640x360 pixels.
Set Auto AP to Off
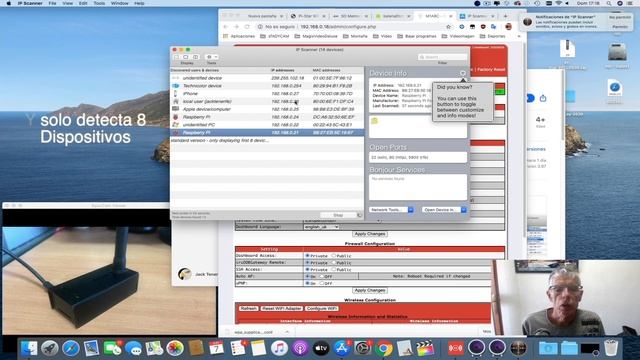pyautogui.click(x=322, y=276)
